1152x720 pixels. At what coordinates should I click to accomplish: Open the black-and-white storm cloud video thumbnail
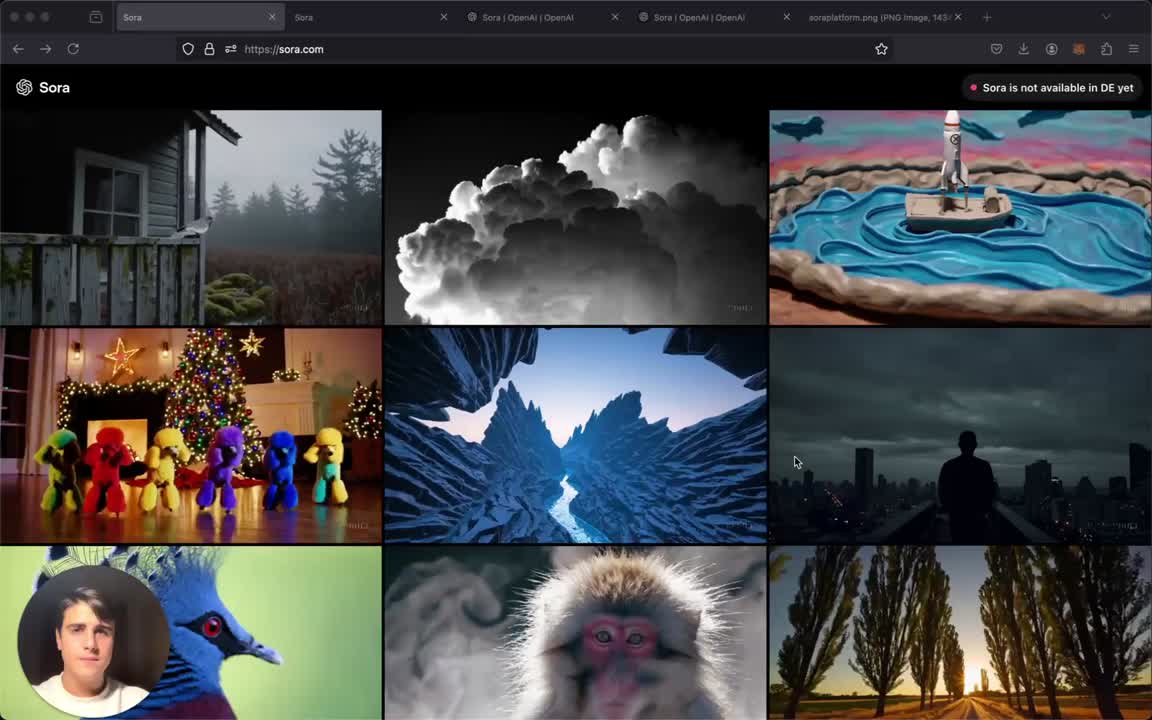tap(576, 217)
